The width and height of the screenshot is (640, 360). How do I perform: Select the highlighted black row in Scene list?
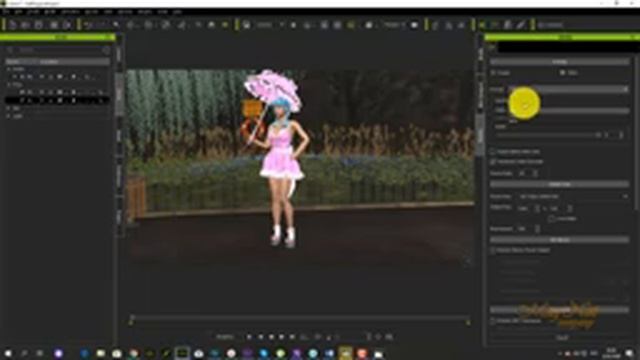(x=57, y=100)
